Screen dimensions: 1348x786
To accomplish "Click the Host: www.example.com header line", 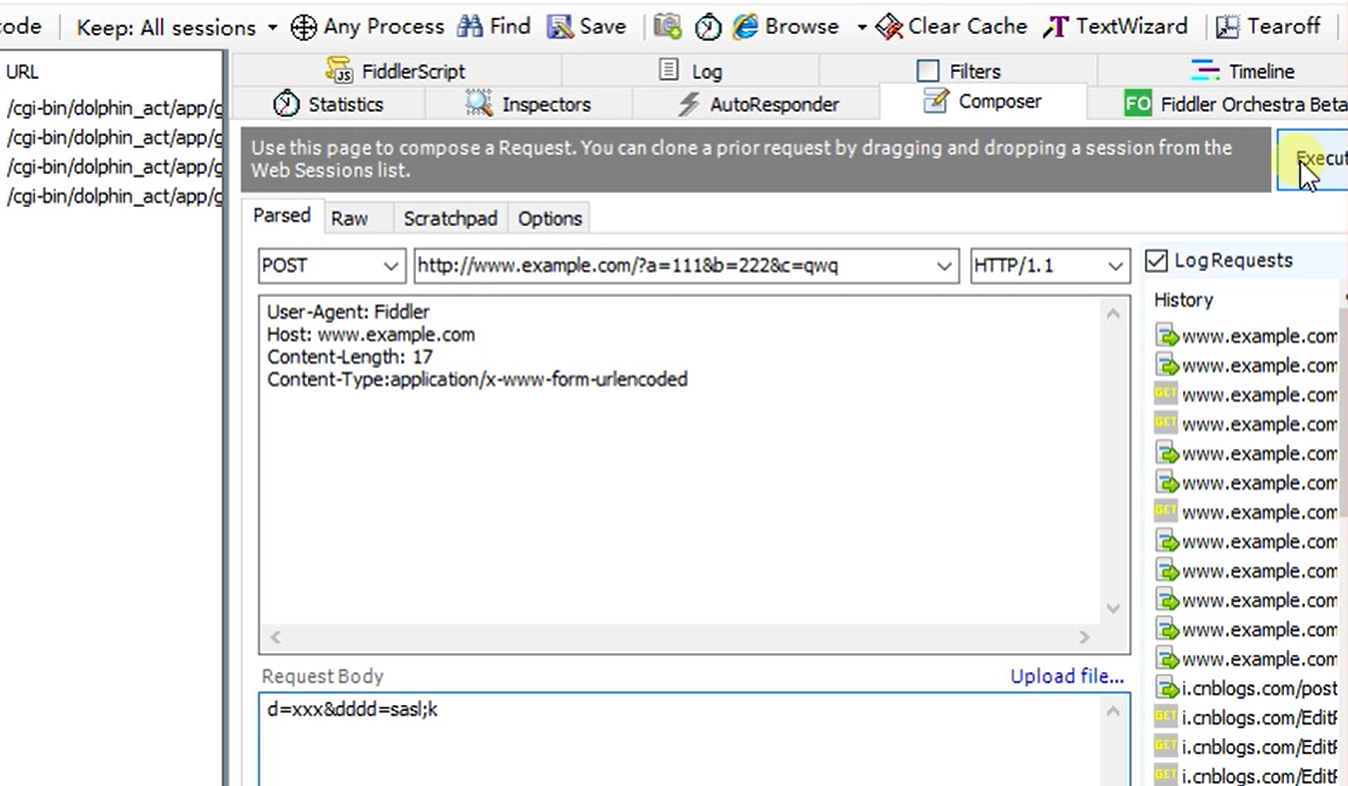I will coord(371,334).
